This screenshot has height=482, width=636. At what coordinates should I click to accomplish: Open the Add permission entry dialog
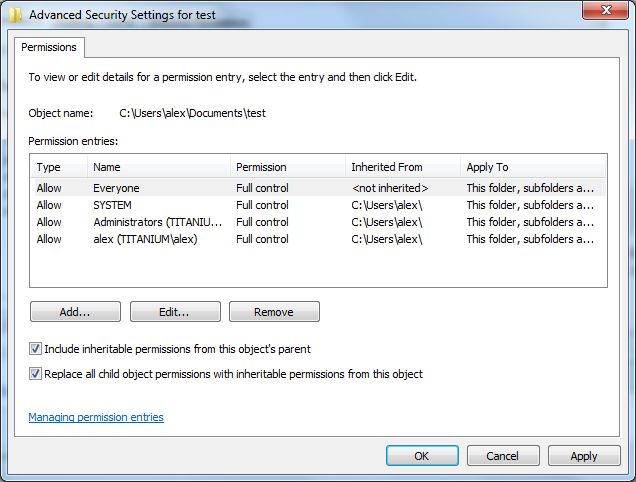[75, 312]
